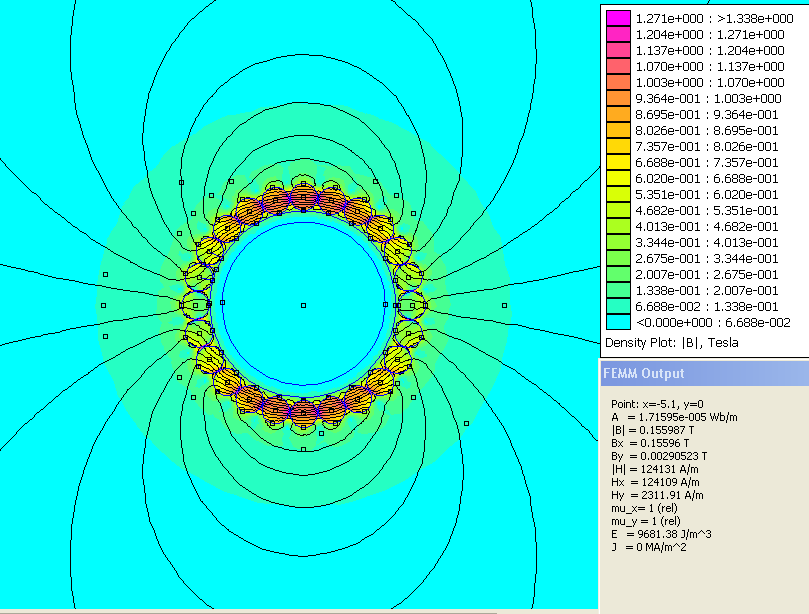Click the swatch beside 2.007e-001 : 2.675e-001
Viewport: 809px width, 614px height.
pos(618,274)
